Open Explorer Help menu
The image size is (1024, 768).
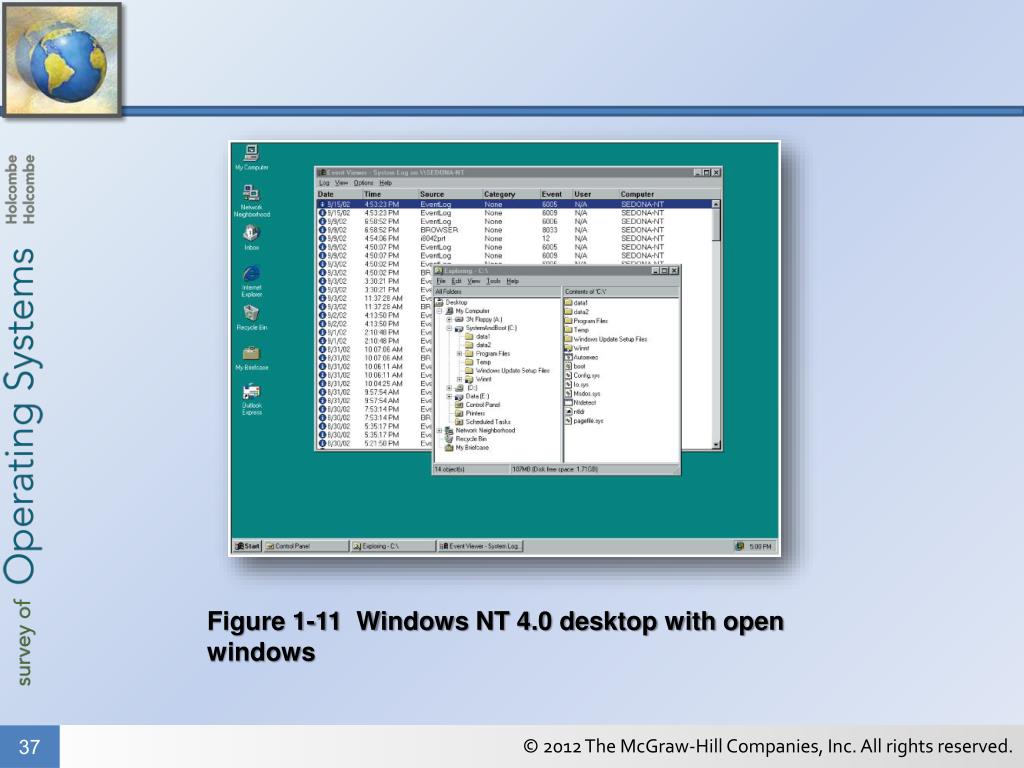pos(513,281)
